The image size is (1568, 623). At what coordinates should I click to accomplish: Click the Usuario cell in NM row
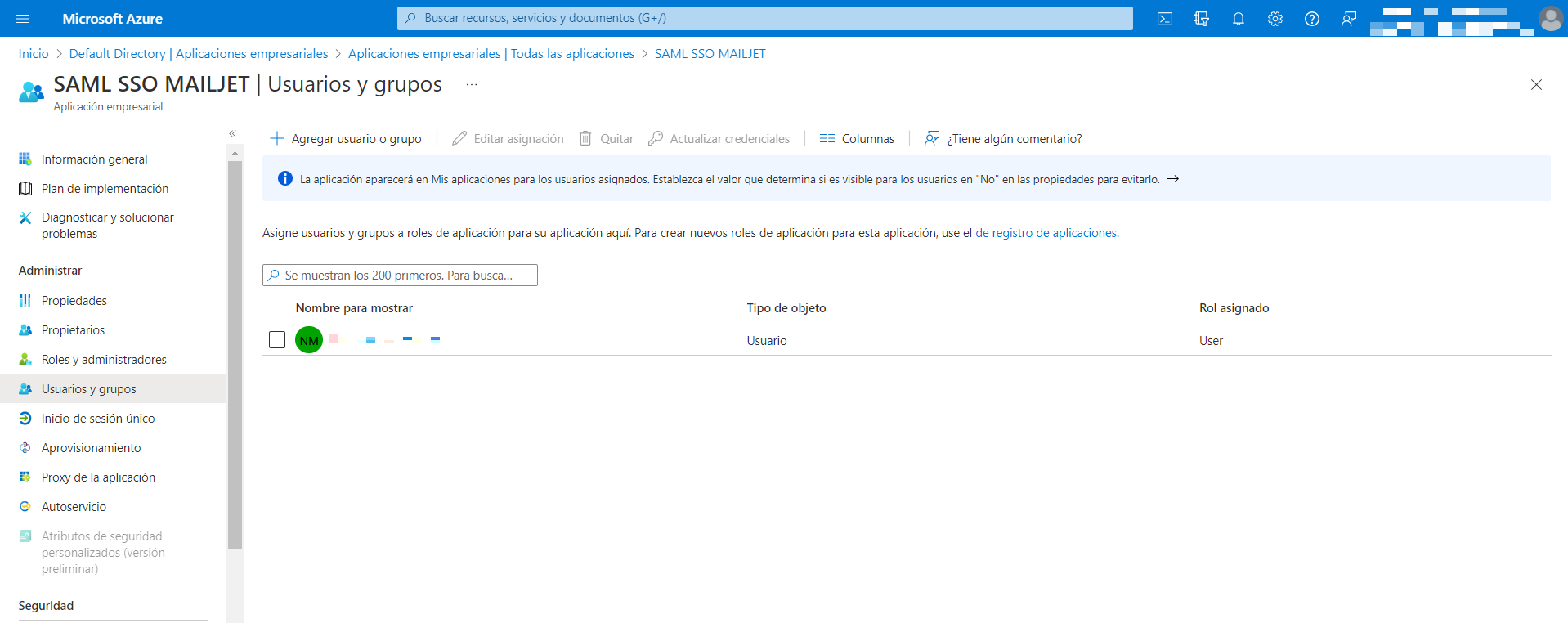pos(767,341)
